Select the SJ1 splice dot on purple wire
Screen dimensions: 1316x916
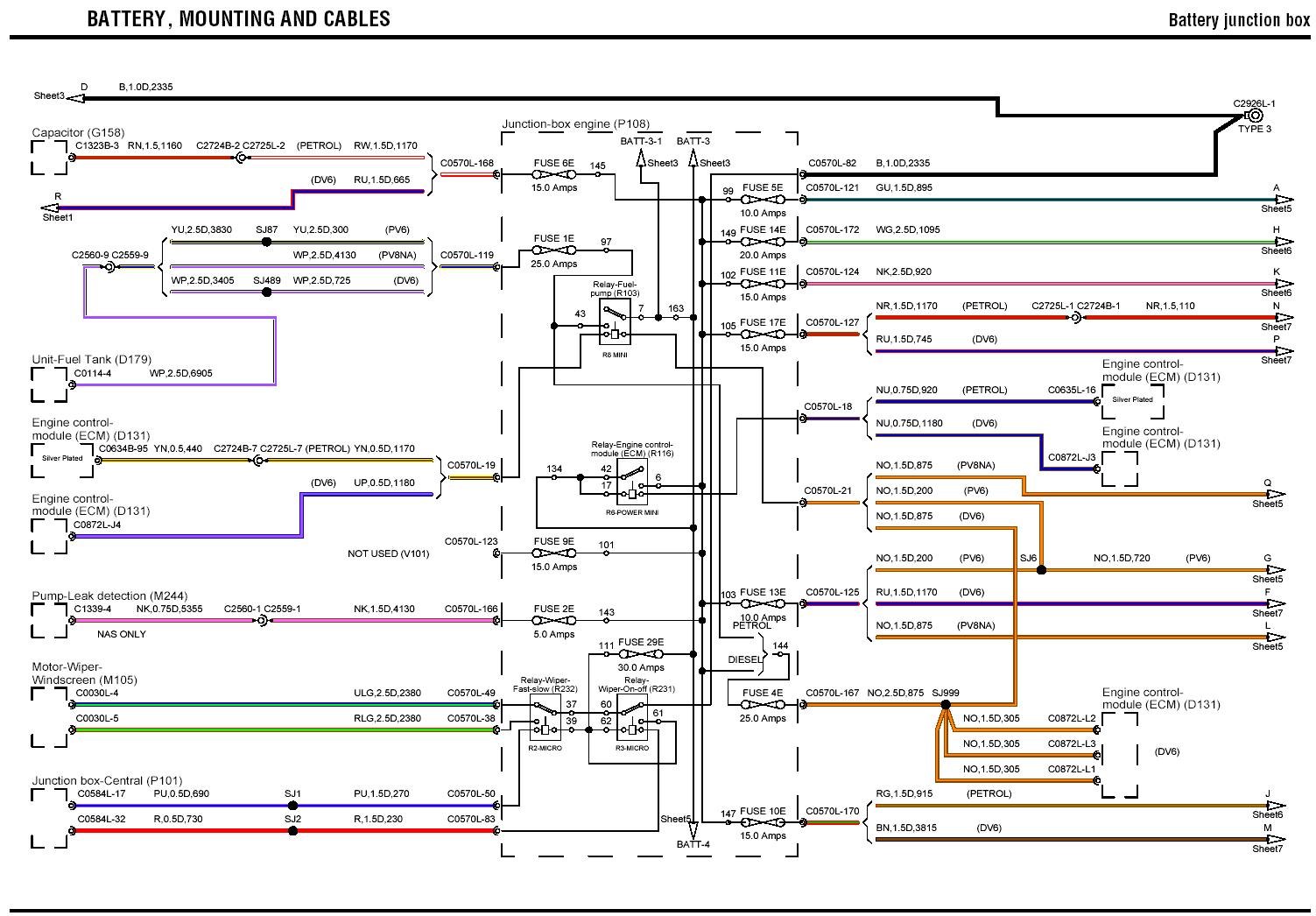click(x=292, y=806)
